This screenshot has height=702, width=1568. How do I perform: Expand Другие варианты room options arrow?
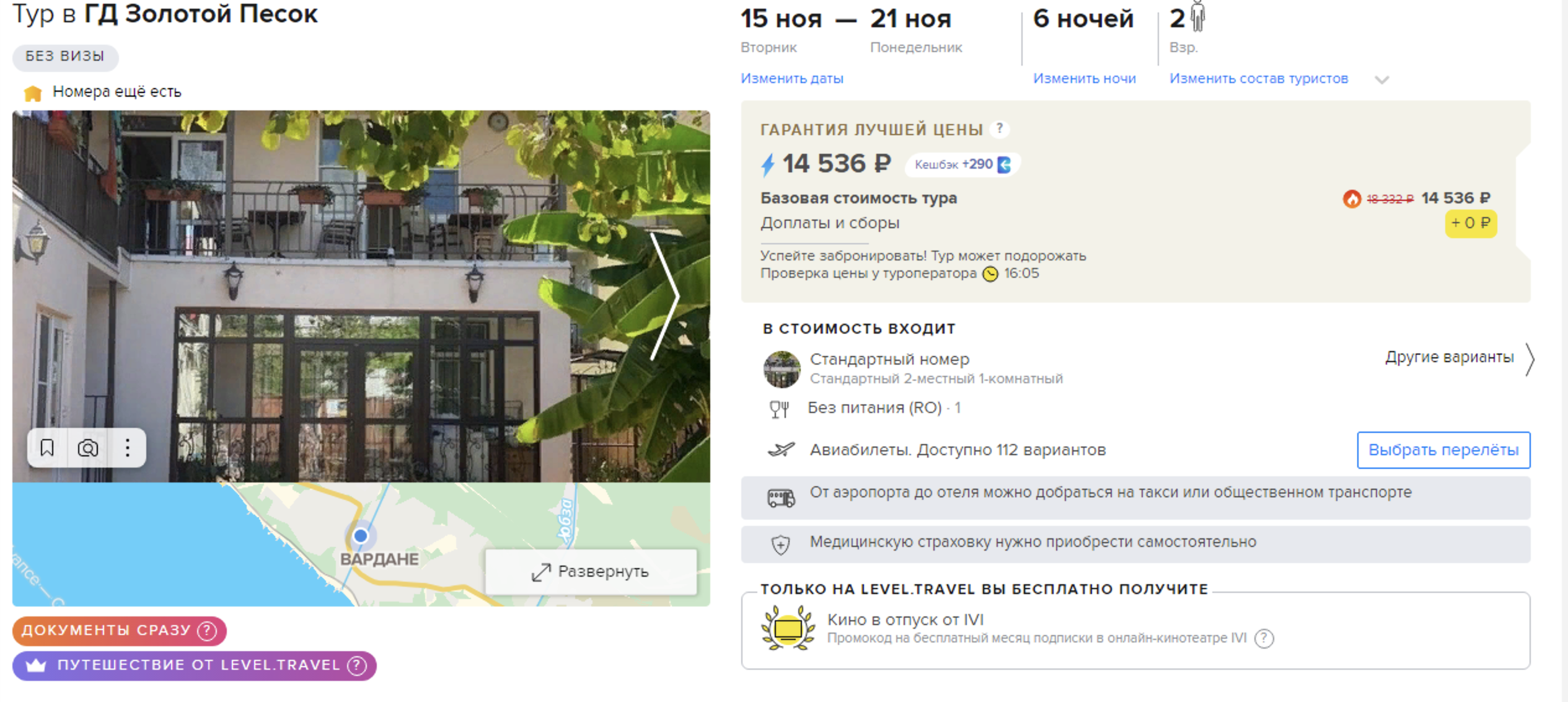1529,360
